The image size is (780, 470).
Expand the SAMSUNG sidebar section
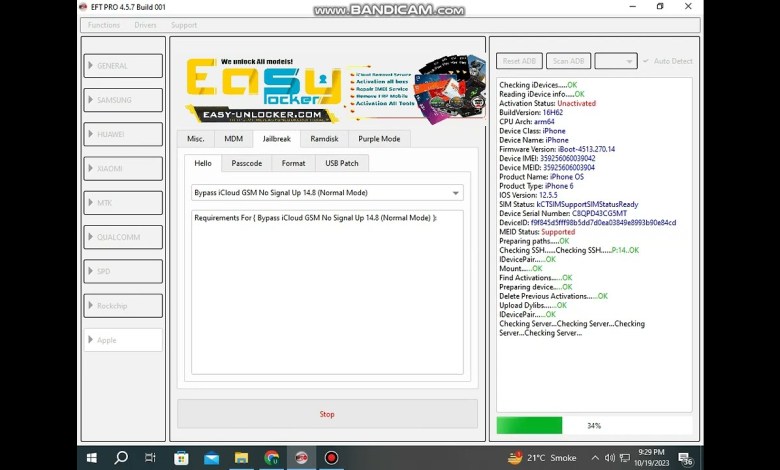click(123, 100)
